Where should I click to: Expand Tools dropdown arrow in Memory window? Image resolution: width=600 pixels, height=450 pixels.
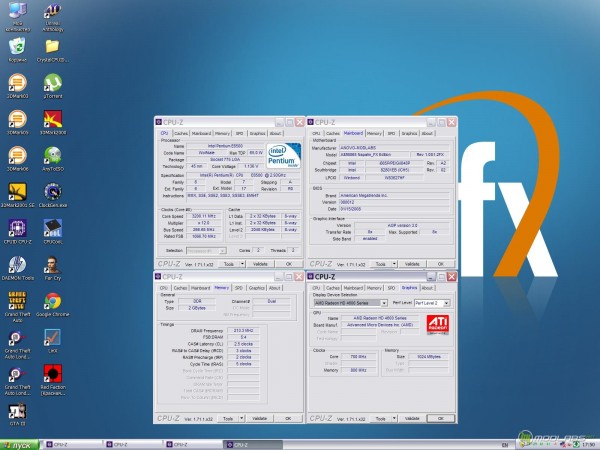242,418
